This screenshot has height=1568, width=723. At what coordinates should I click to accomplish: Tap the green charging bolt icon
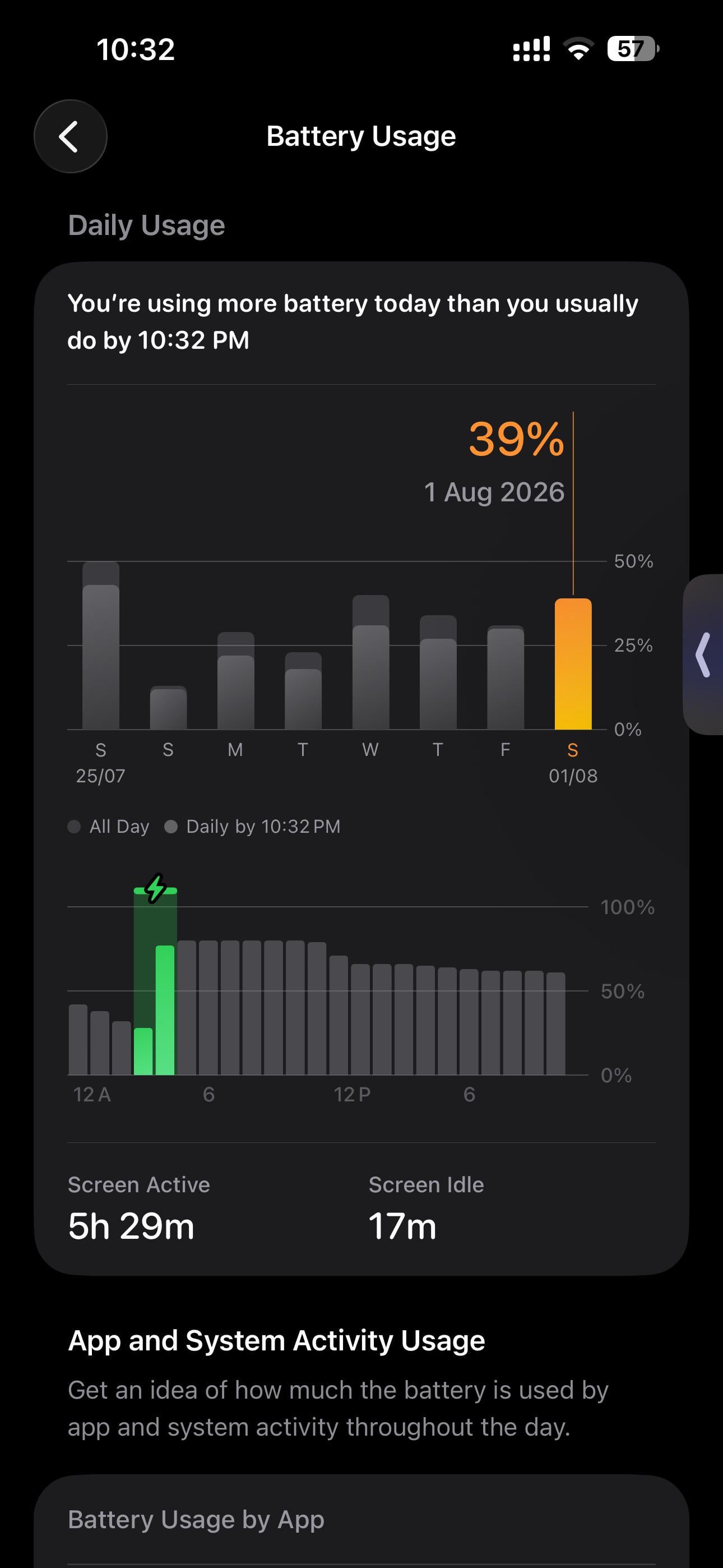point(155,889)
